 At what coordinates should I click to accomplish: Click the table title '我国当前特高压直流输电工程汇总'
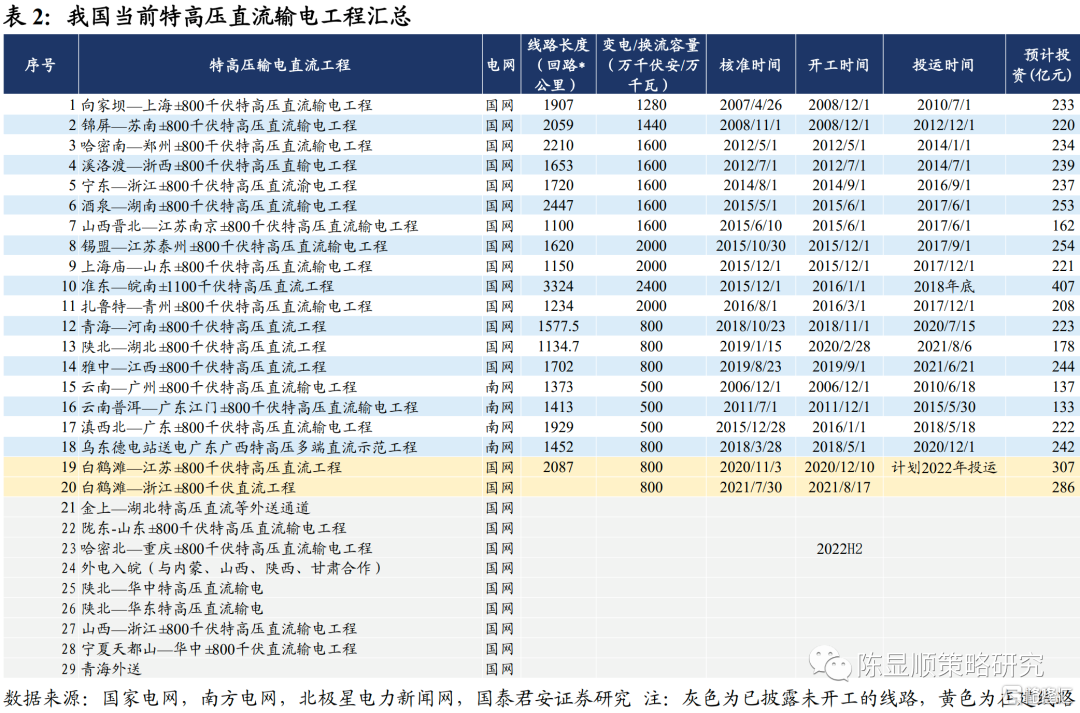pyautogui.click(x=238, y=16)
